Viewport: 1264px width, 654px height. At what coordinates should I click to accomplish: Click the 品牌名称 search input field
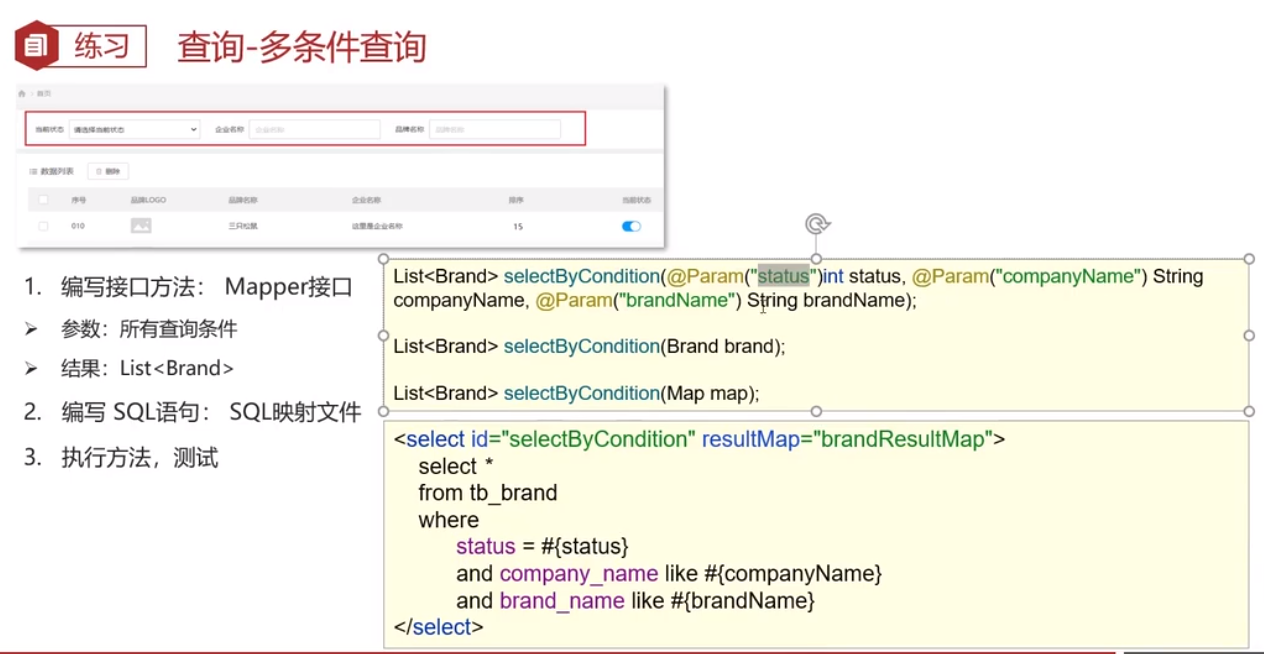495,130
